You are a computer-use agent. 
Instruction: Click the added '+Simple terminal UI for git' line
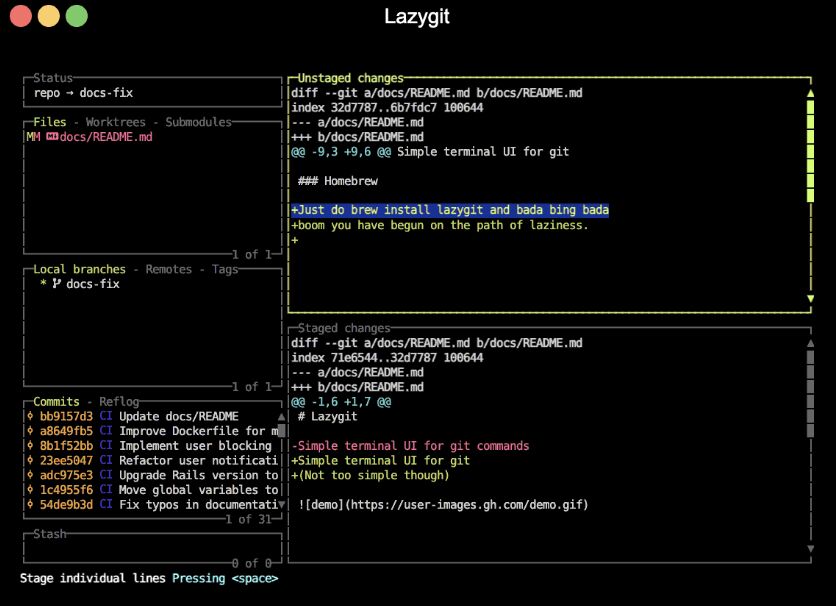coord(380,460)
